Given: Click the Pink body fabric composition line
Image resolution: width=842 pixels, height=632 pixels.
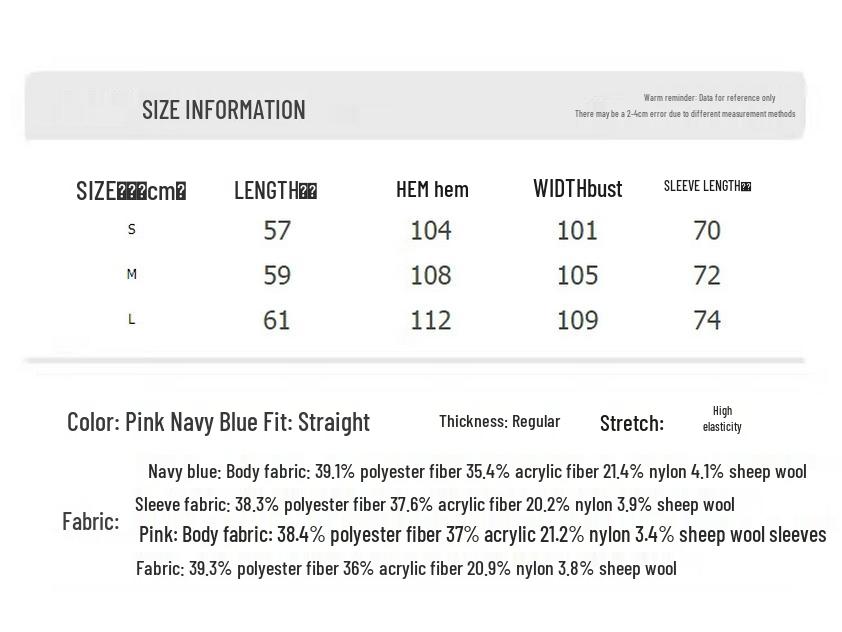Looking at the screenshot, I should (x=482, y=535).
